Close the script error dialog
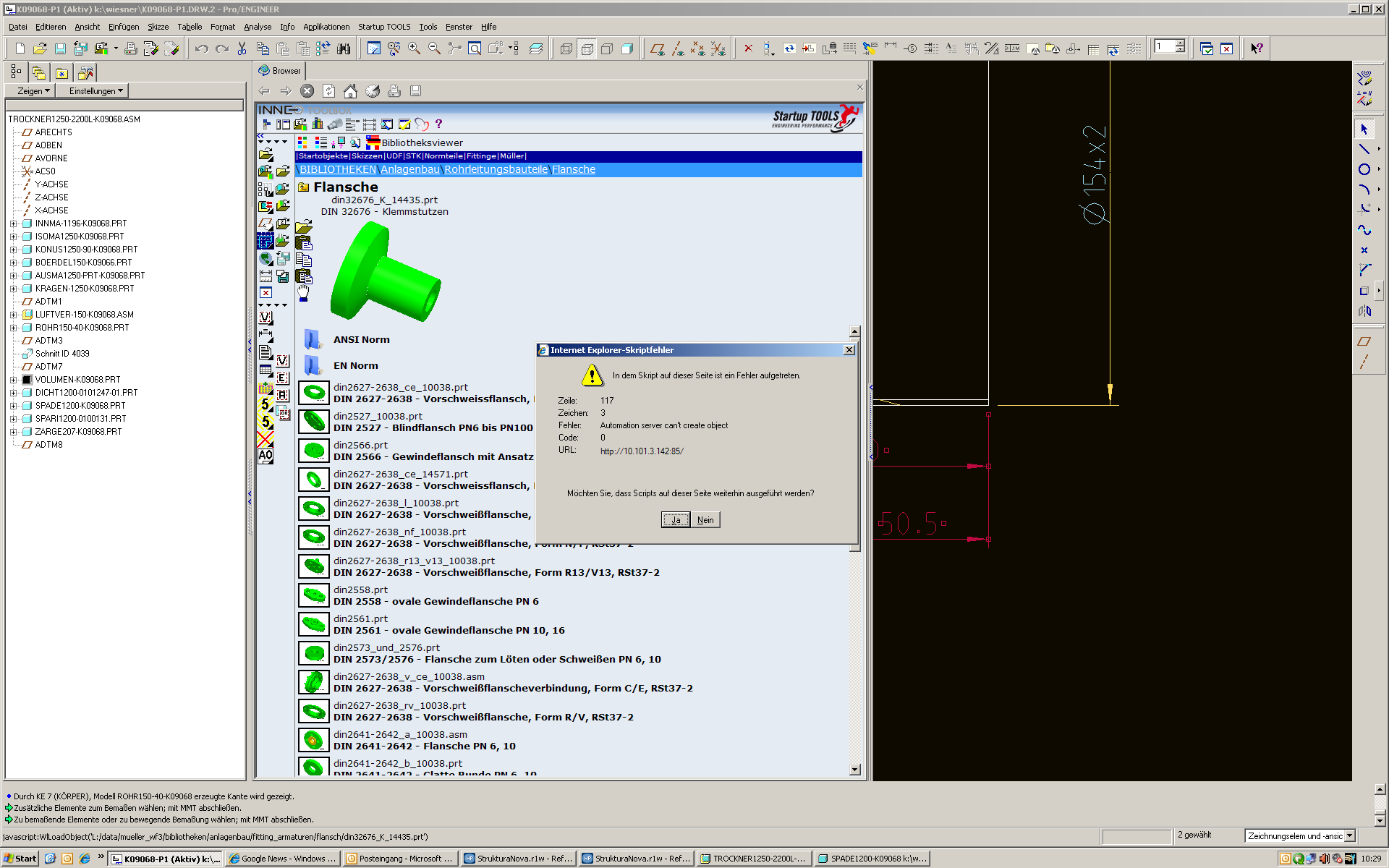This screenshot has height=868, width=1389. point(849,350)
